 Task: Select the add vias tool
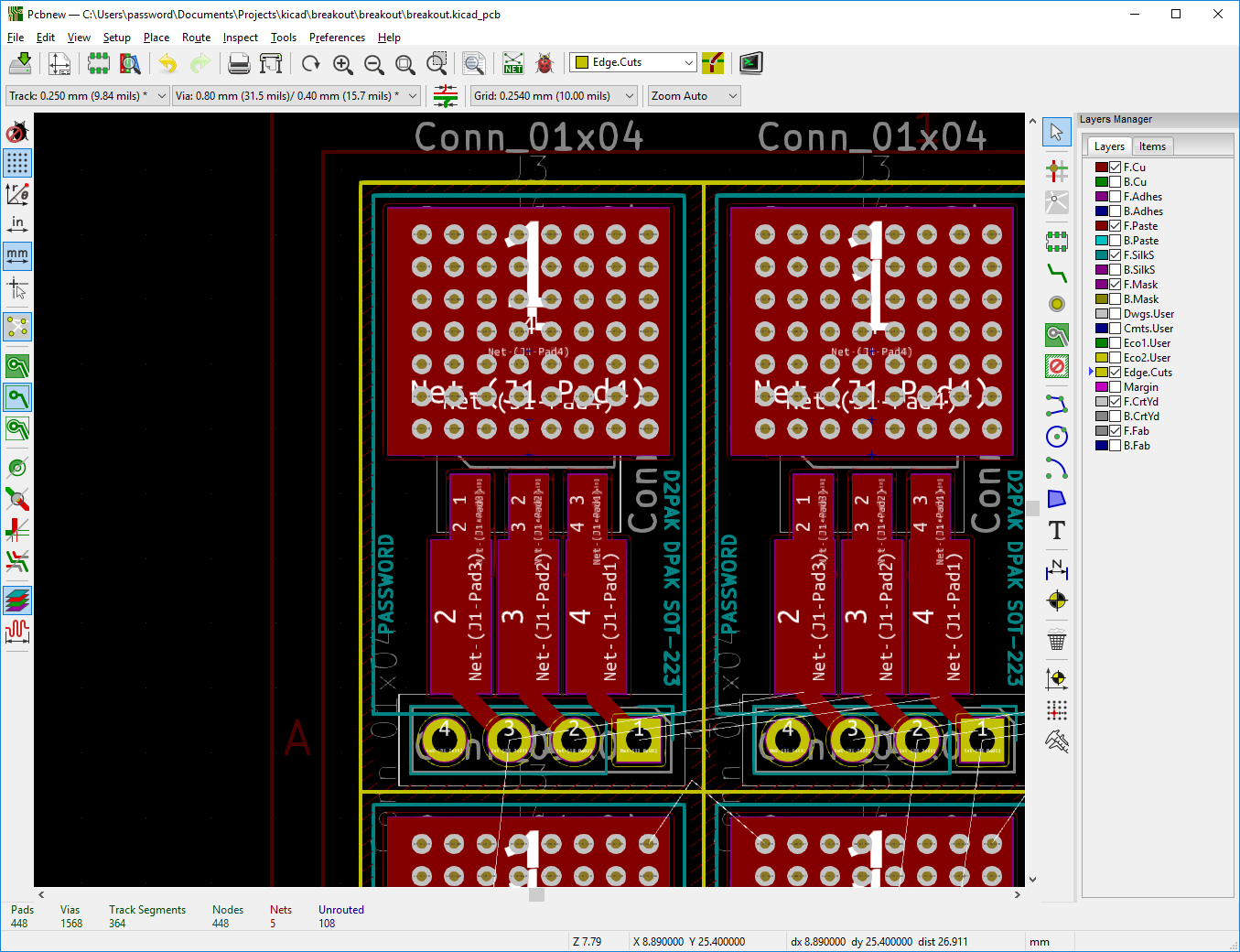(1057, 304)
